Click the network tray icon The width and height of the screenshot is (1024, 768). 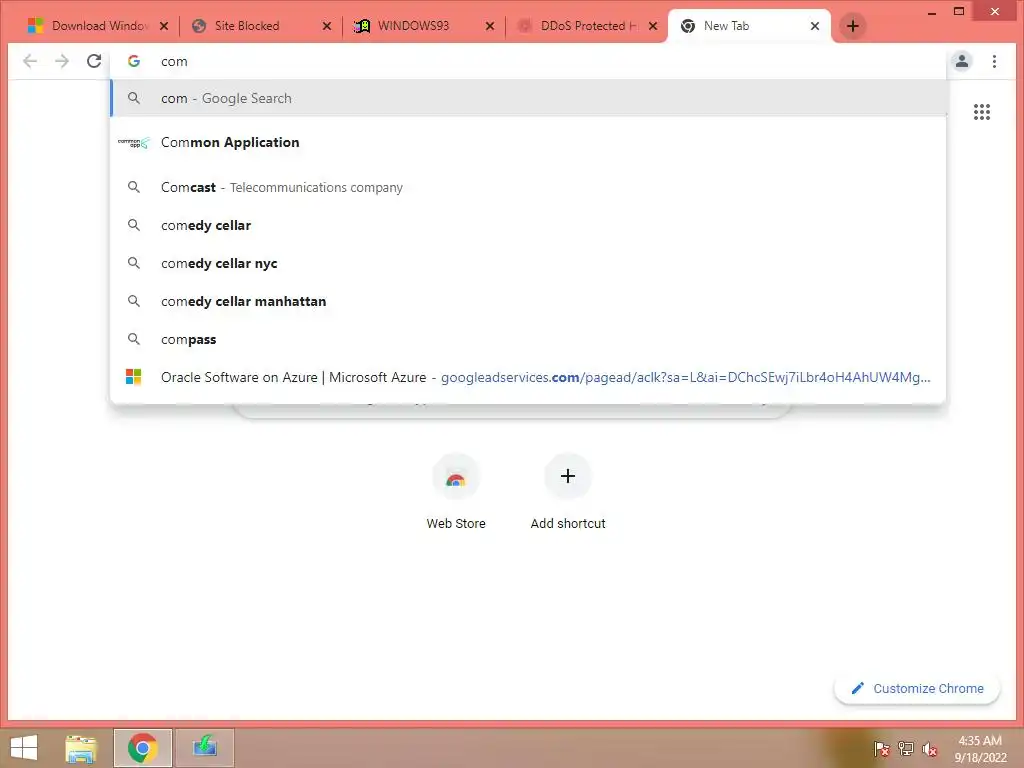click(x=906, y=749)
